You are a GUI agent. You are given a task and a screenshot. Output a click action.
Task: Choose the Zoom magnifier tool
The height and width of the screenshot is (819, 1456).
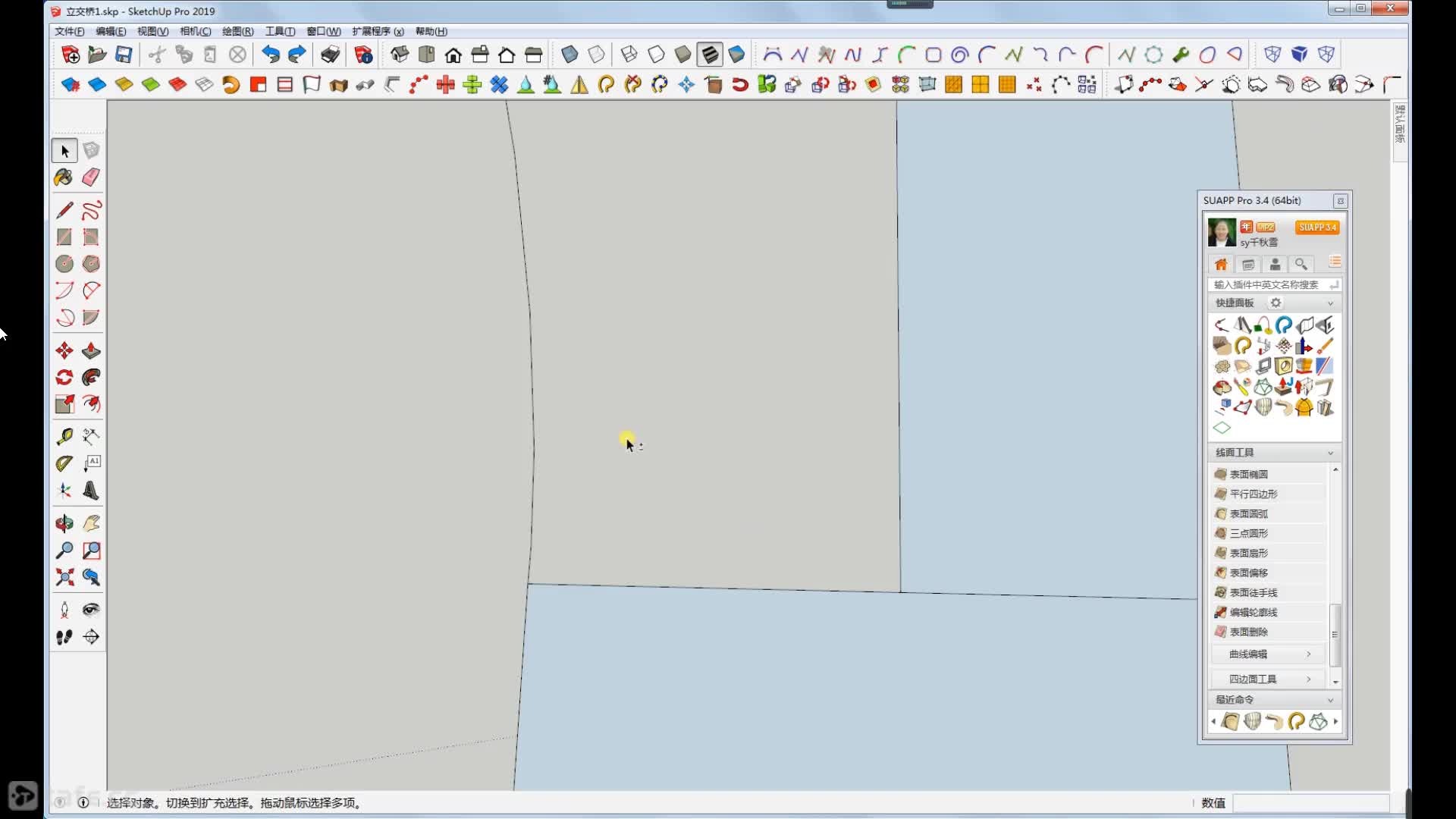click(64, 550)
